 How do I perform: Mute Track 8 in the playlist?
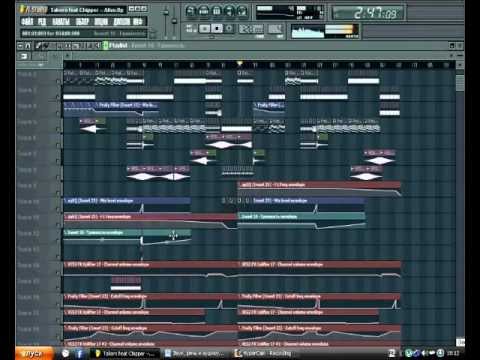(59, 177)
